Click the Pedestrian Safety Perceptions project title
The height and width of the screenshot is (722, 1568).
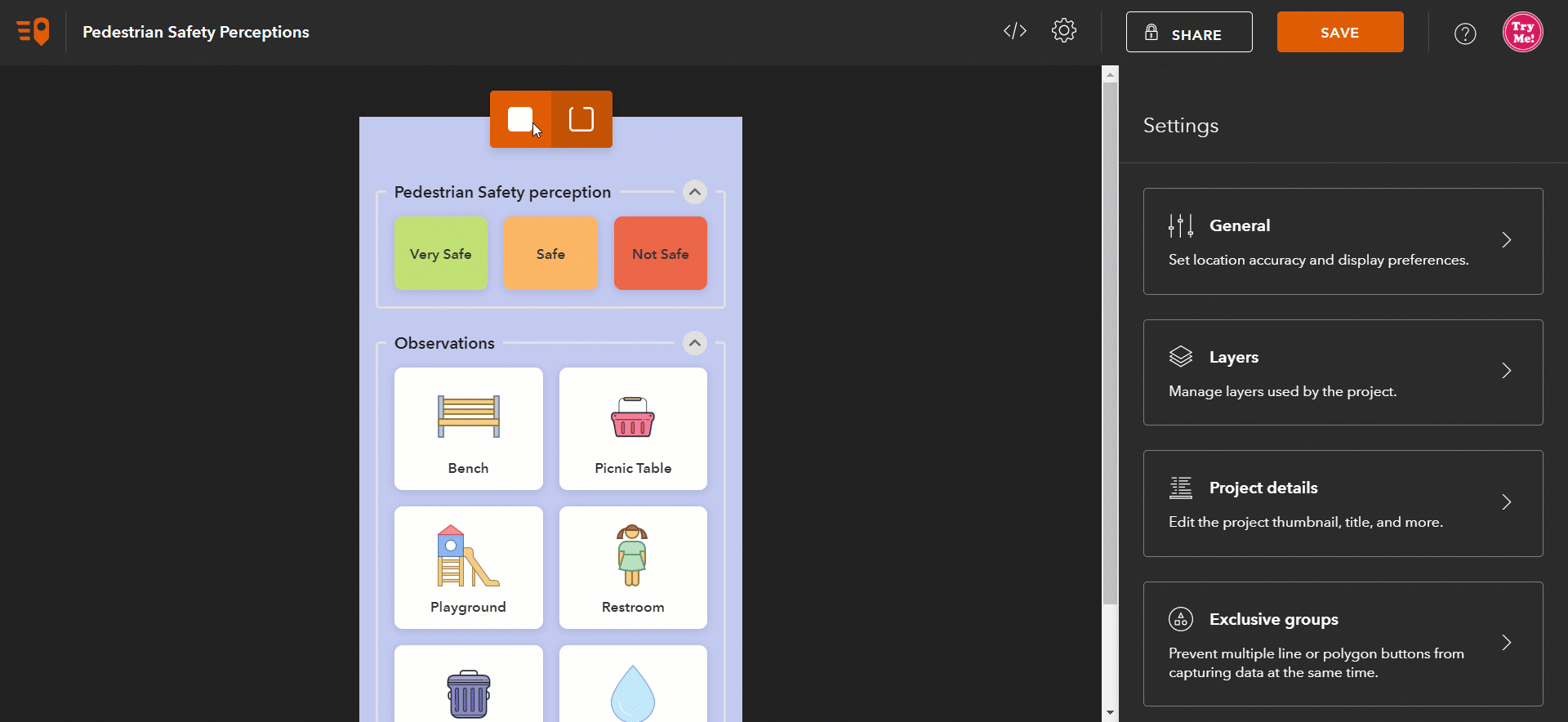(196, 32)
